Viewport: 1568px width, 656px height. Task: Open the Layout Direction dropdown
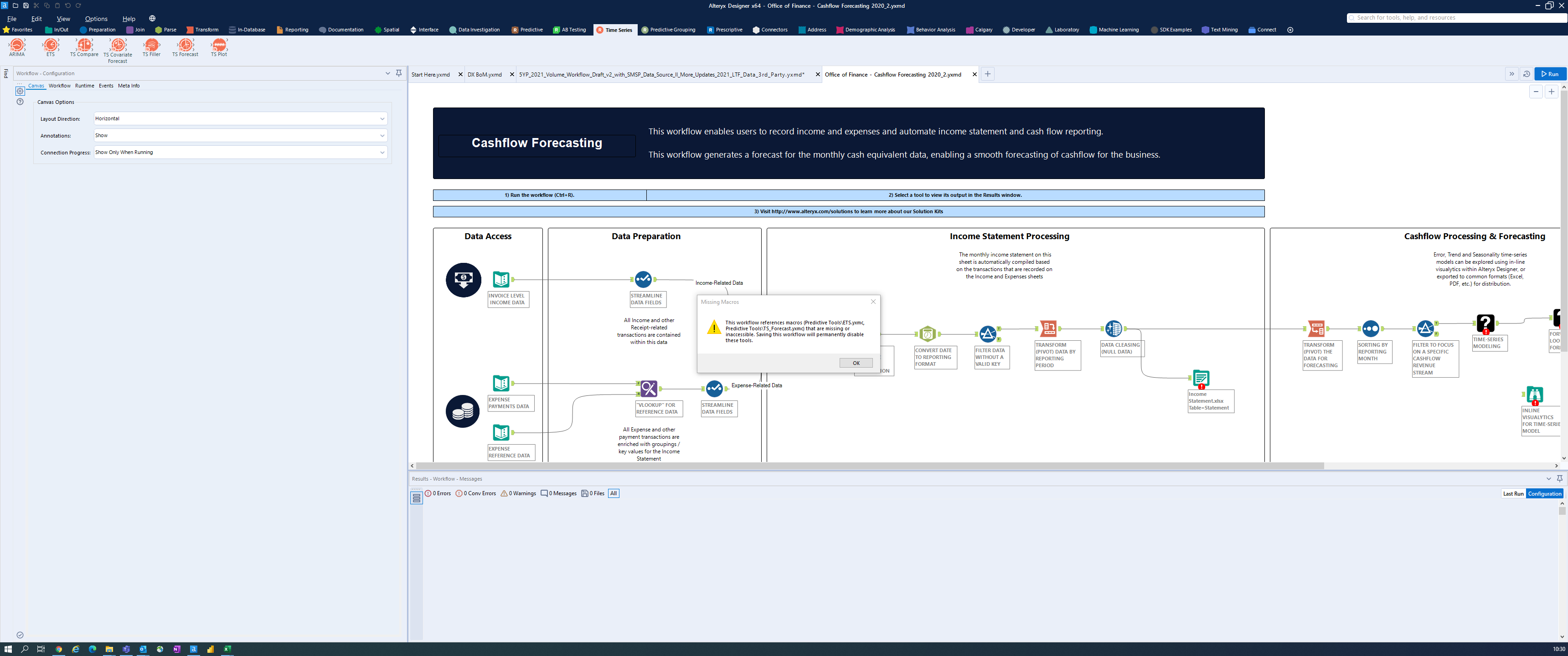[x=383, y=118]
